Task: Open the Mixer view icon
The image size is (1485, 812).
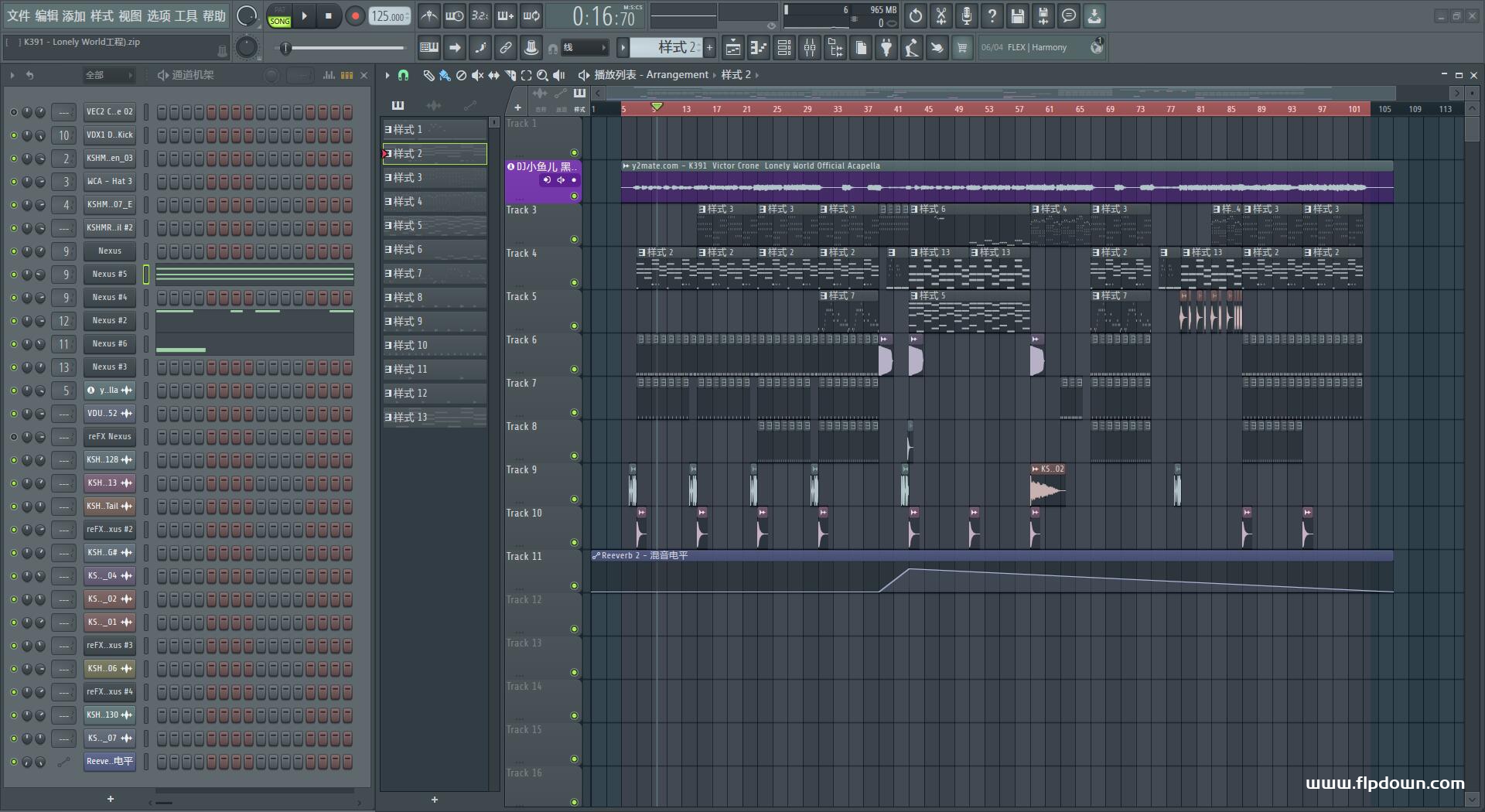Action: [810, 47]
